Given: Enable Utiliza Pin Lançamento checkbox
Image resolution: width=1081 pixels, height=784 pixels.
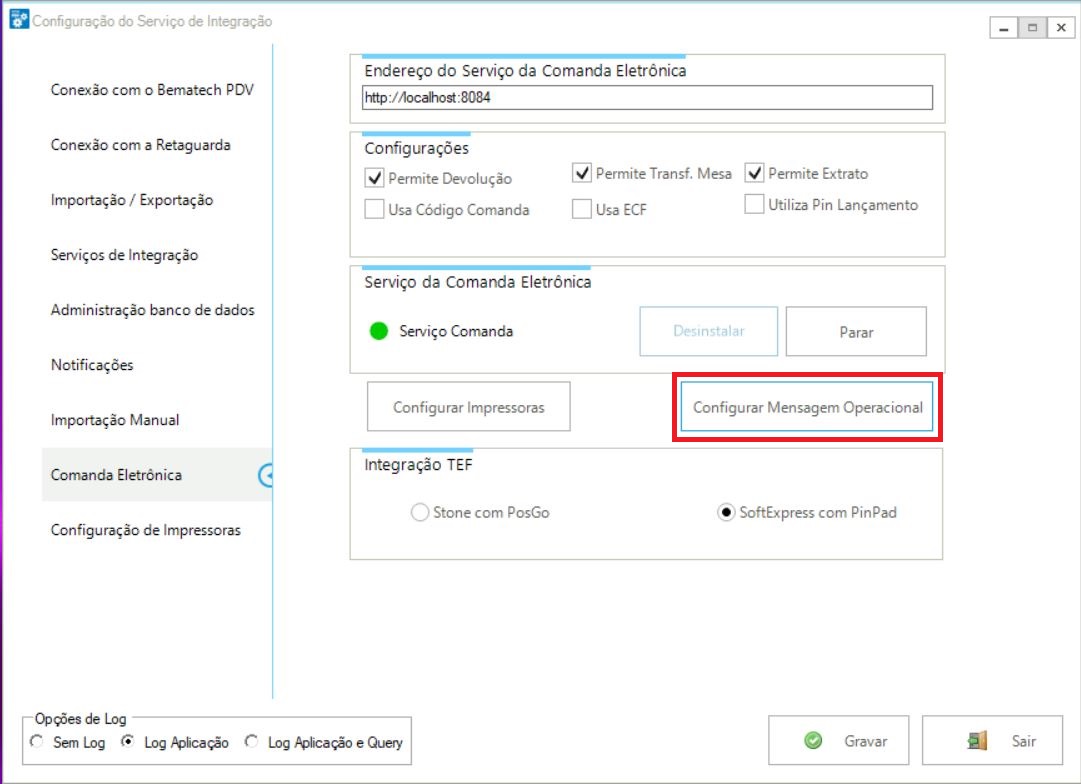Looking at the screenshot, I should [x=754, y=204].
